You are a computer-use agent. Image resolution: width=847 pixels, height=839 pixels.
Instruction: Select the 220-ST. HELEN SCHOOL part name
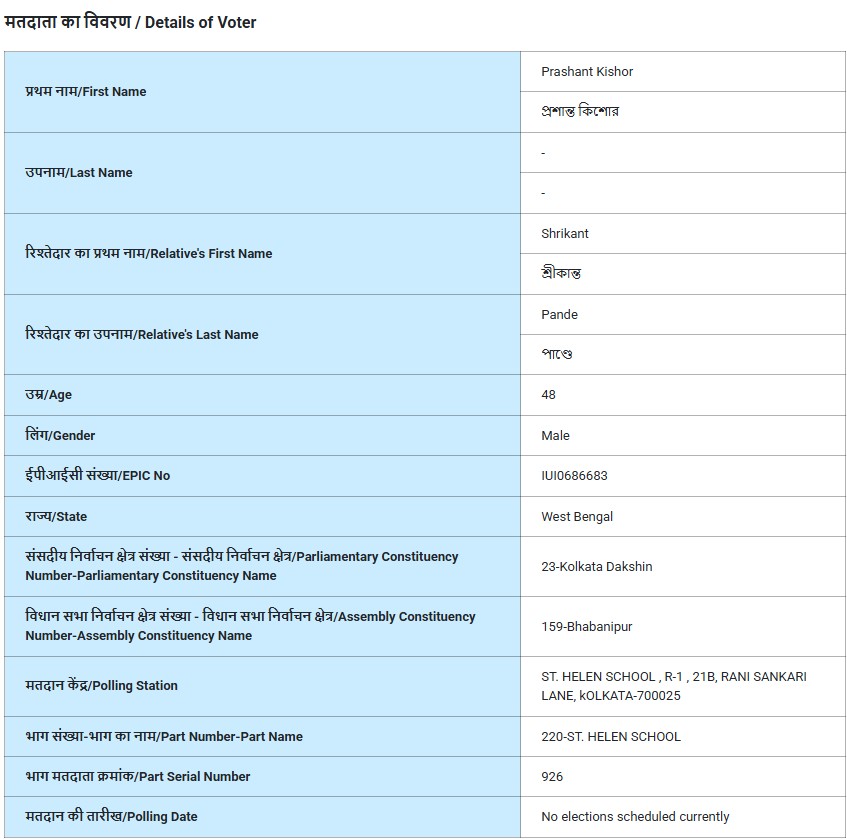610,737
